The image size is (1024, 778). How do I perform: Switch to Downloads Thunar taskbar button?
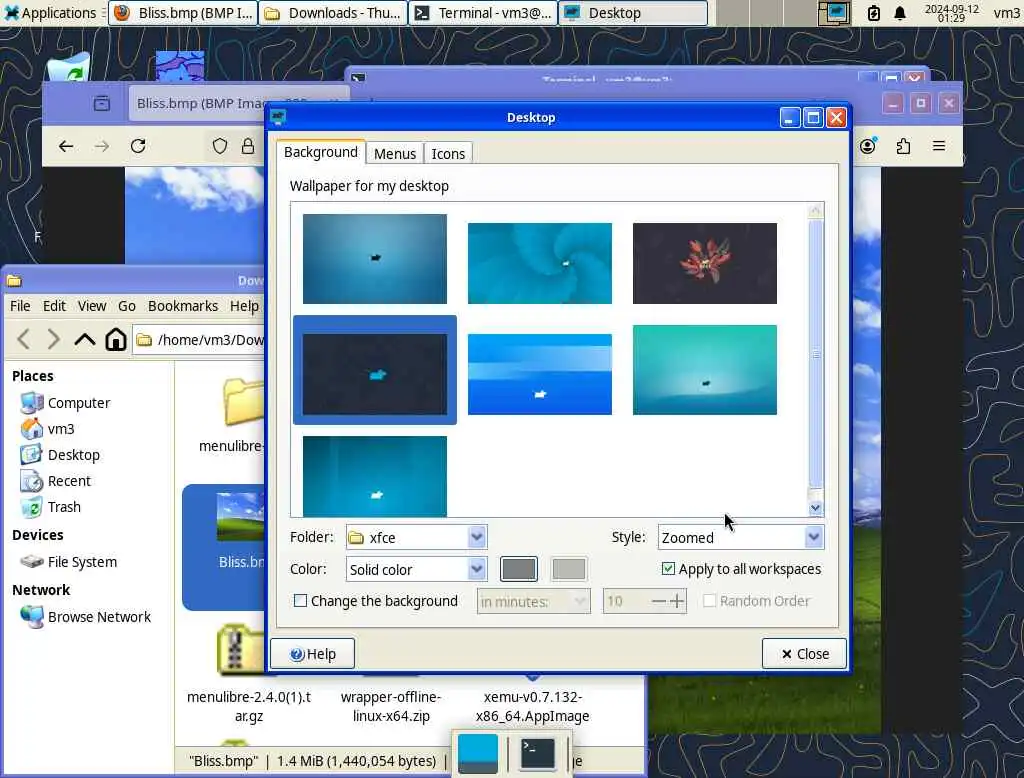(x=333, y=12)
